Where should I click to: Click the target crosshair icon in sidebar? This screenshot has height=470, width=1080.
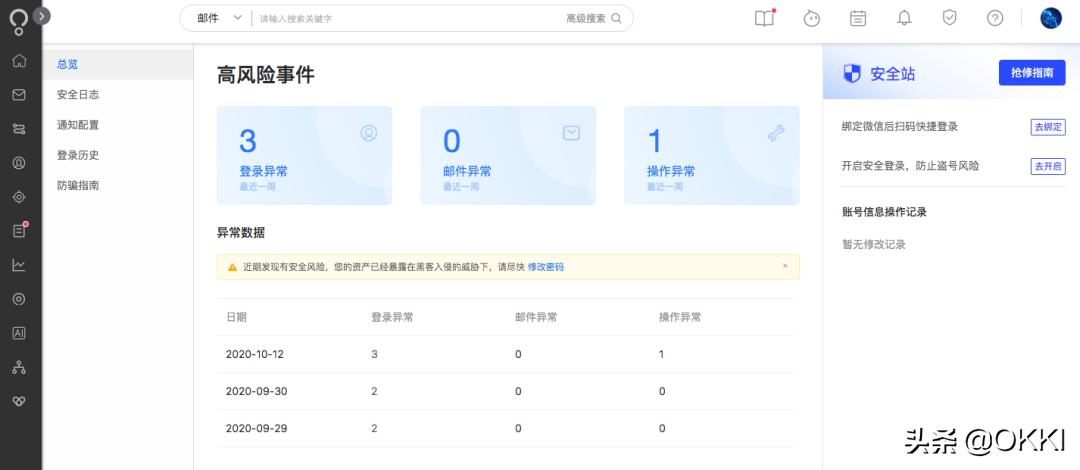19,197
